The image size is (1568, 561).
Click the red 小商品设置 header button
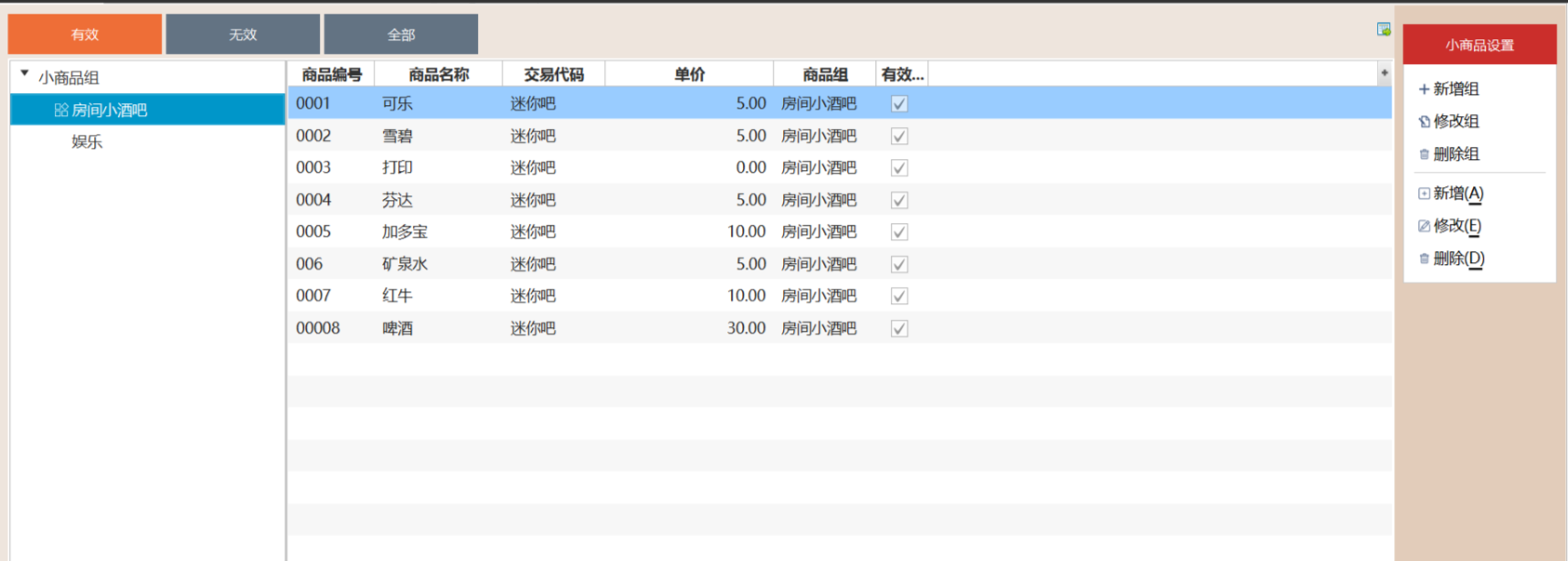(1479, 45)
